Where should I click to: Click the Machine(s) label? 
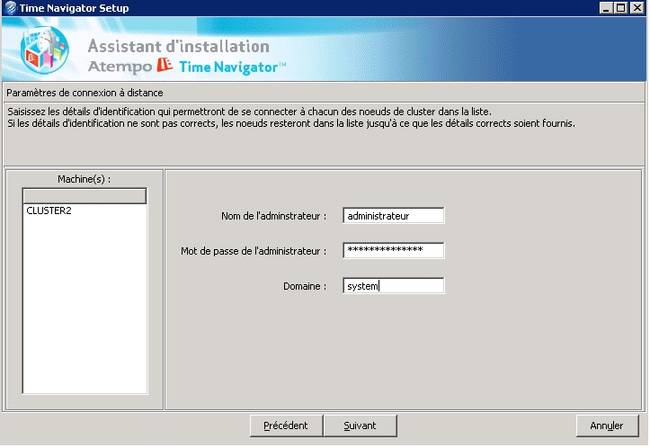point(84,179)
